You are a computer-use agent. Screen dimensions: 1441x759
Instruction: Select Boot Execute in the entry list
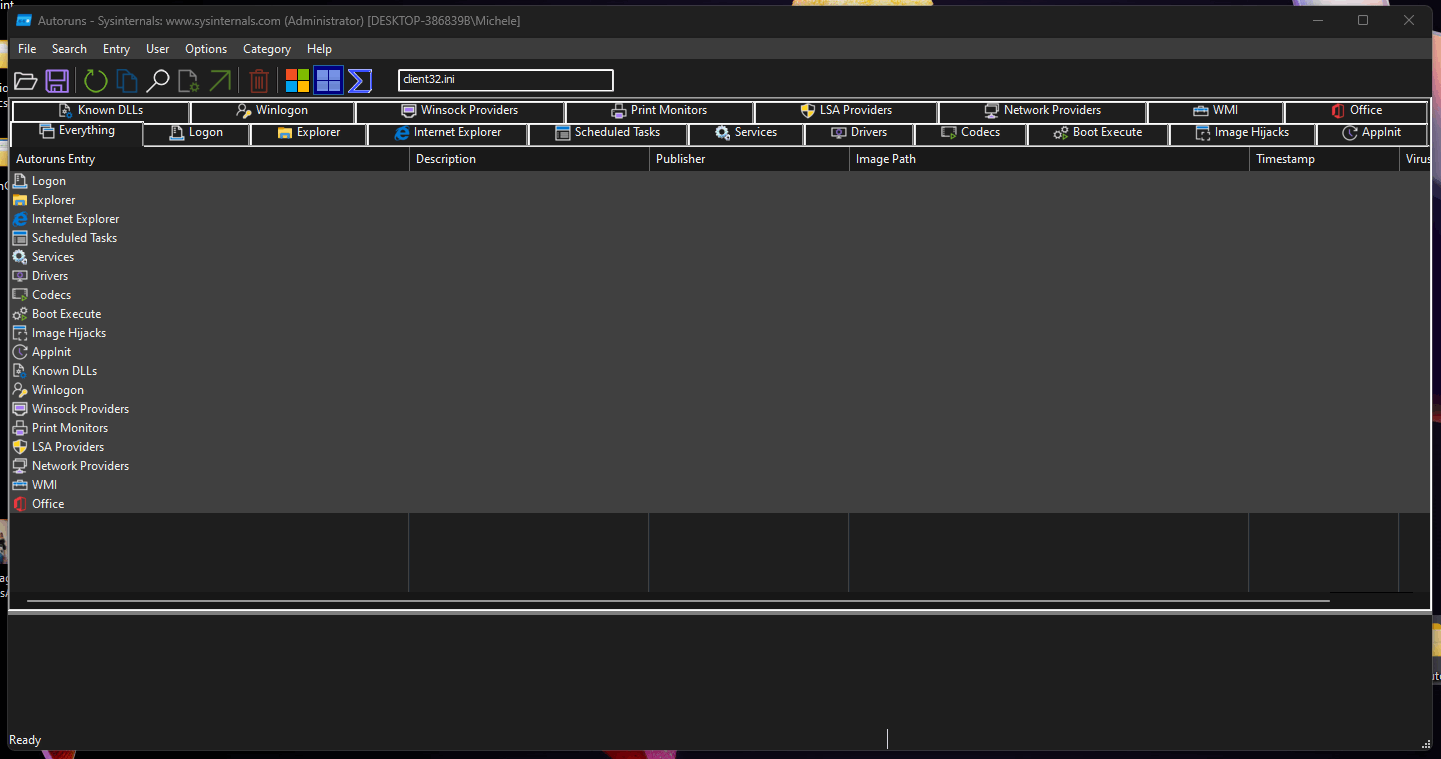[66, 313]
